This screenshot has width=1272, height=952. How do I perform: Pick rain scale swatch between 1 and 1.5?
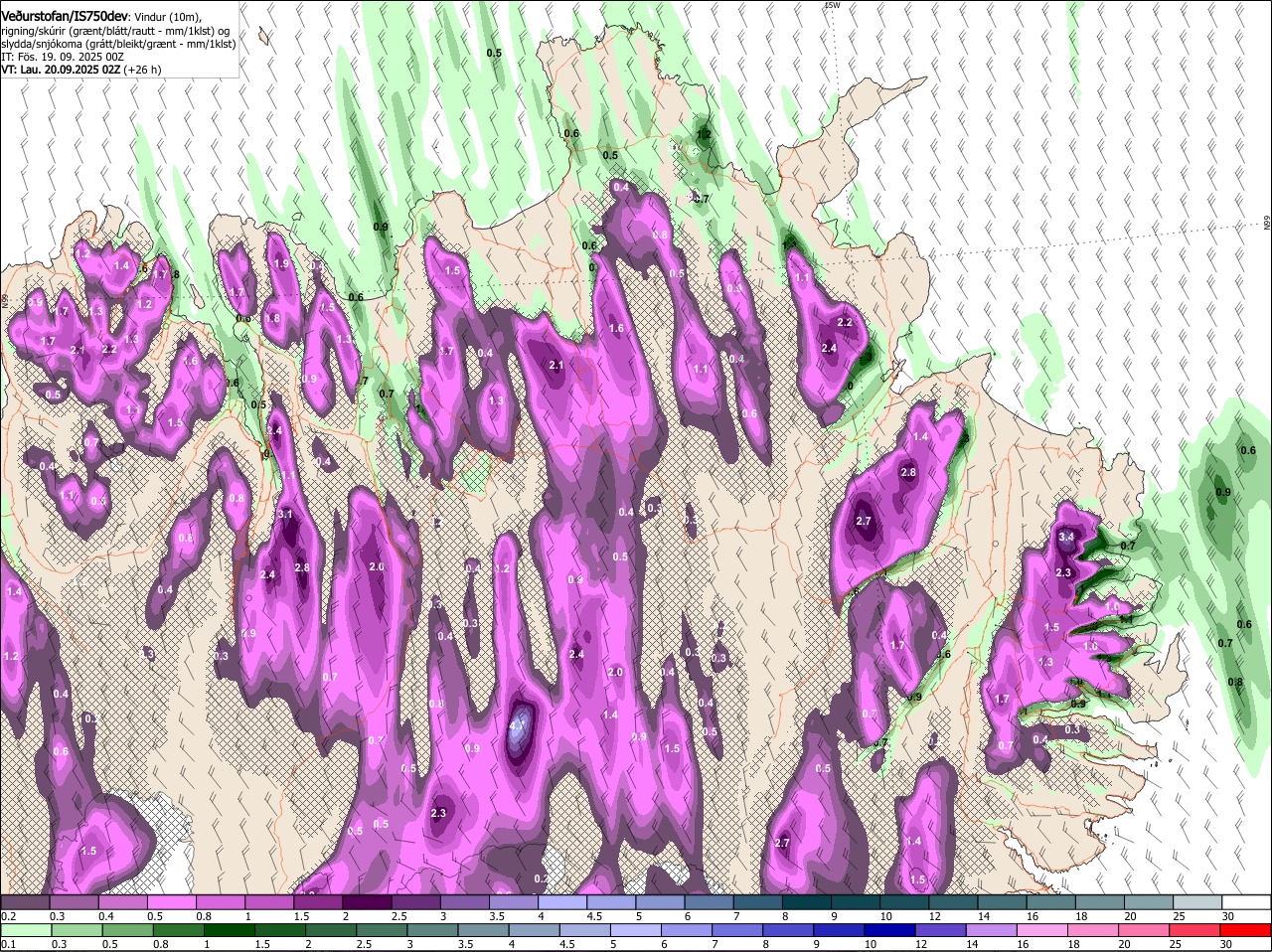coord(231,930)
